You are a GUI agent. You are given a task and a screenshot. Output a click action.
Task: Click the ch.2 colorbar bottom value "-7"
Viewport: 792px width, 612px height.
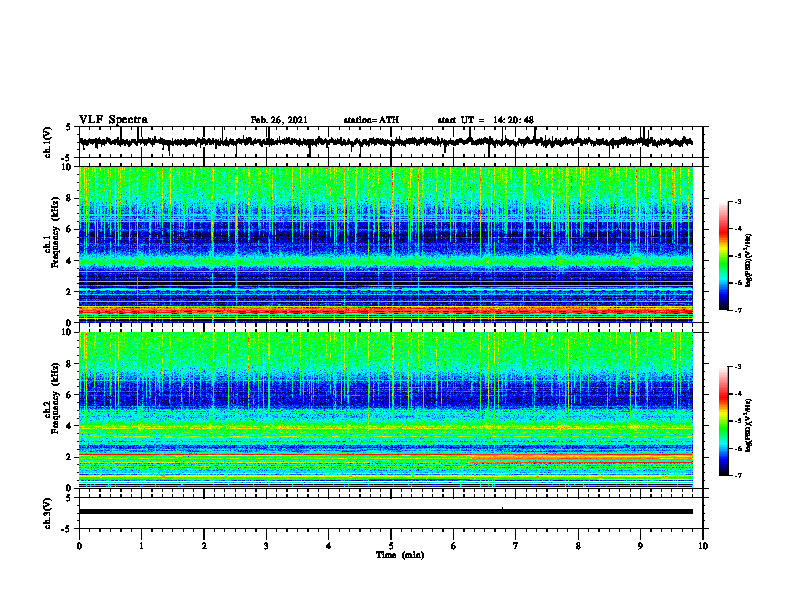coord(738,476)
